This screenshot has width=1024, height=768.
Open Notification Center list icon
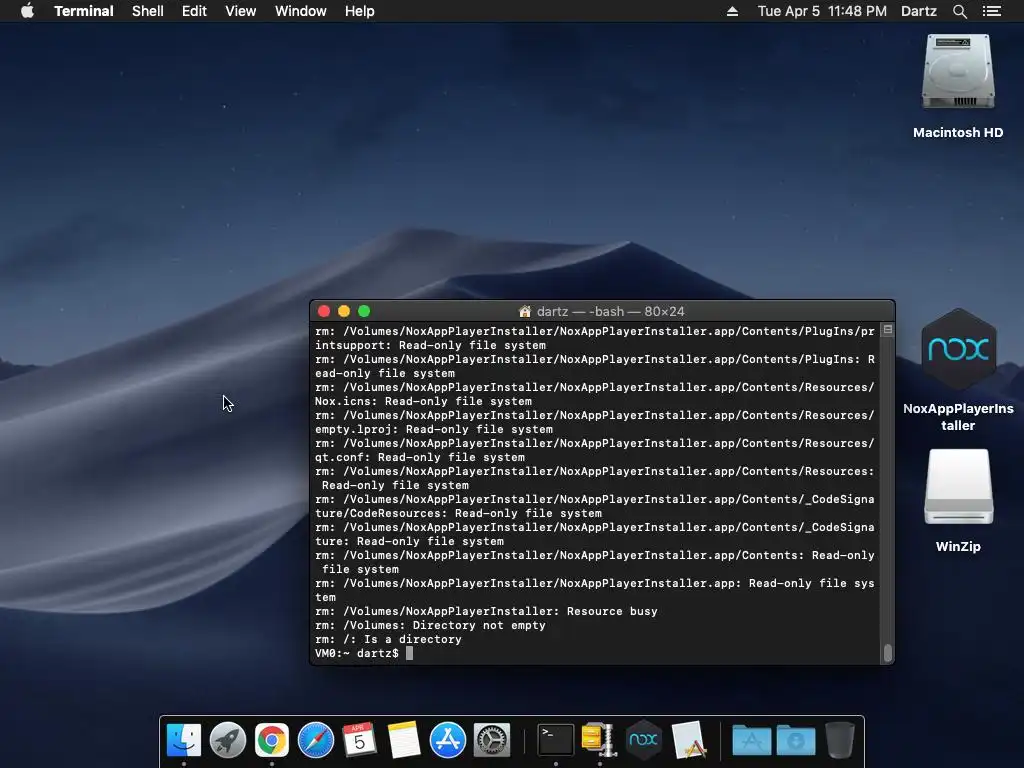(991, 11)
